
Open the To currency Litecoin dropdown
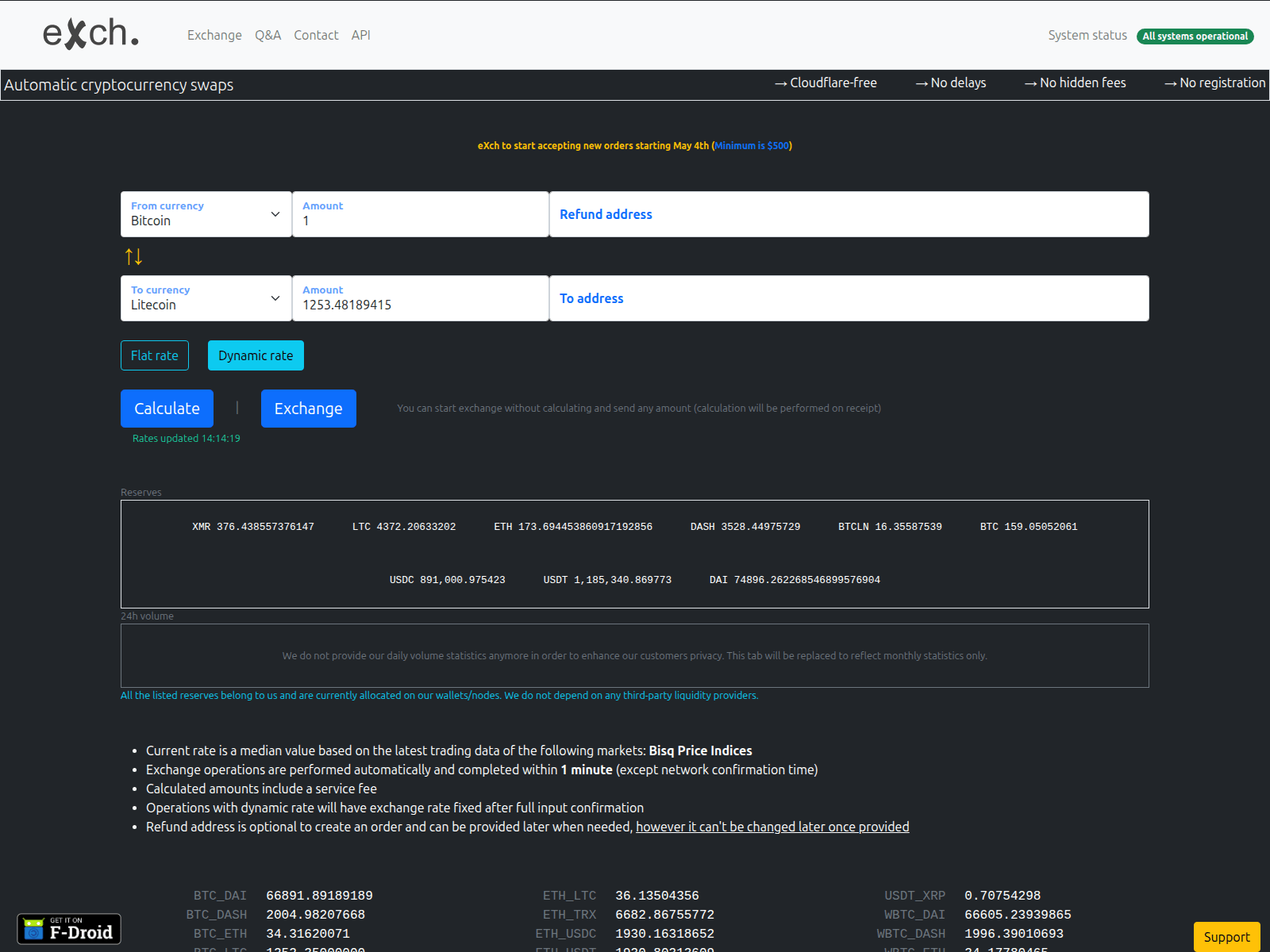[206, 298]
